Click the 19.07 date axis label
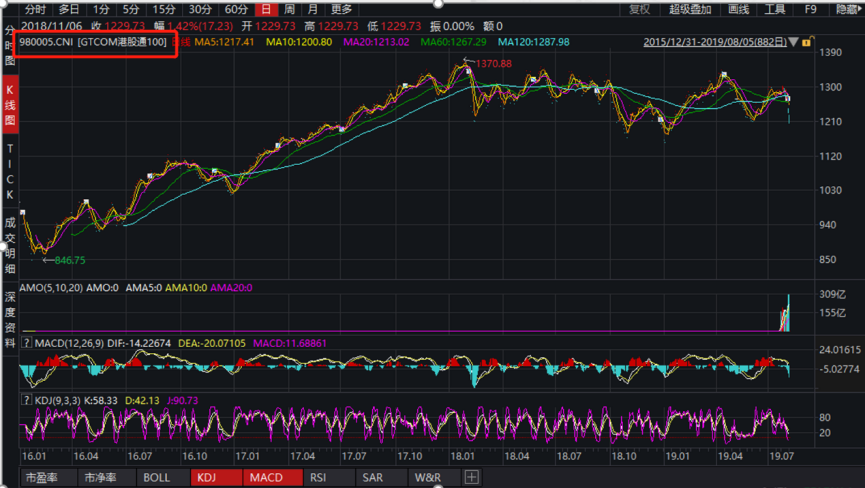Viewport: 865px width, 488px height. (781, 457)
